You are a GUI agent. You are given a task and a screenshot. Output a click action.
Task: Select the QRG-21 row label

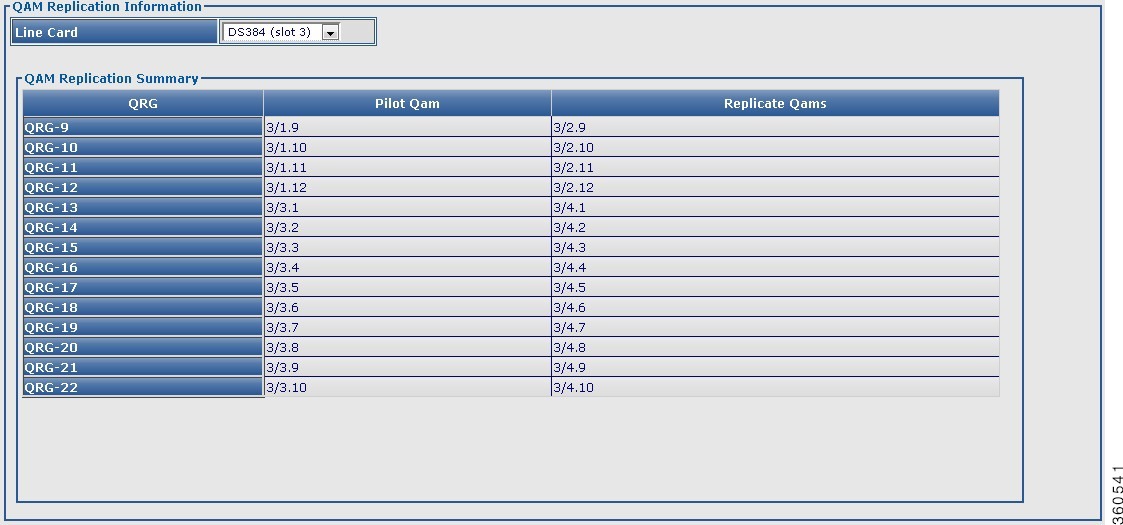(x=143, y=368)
